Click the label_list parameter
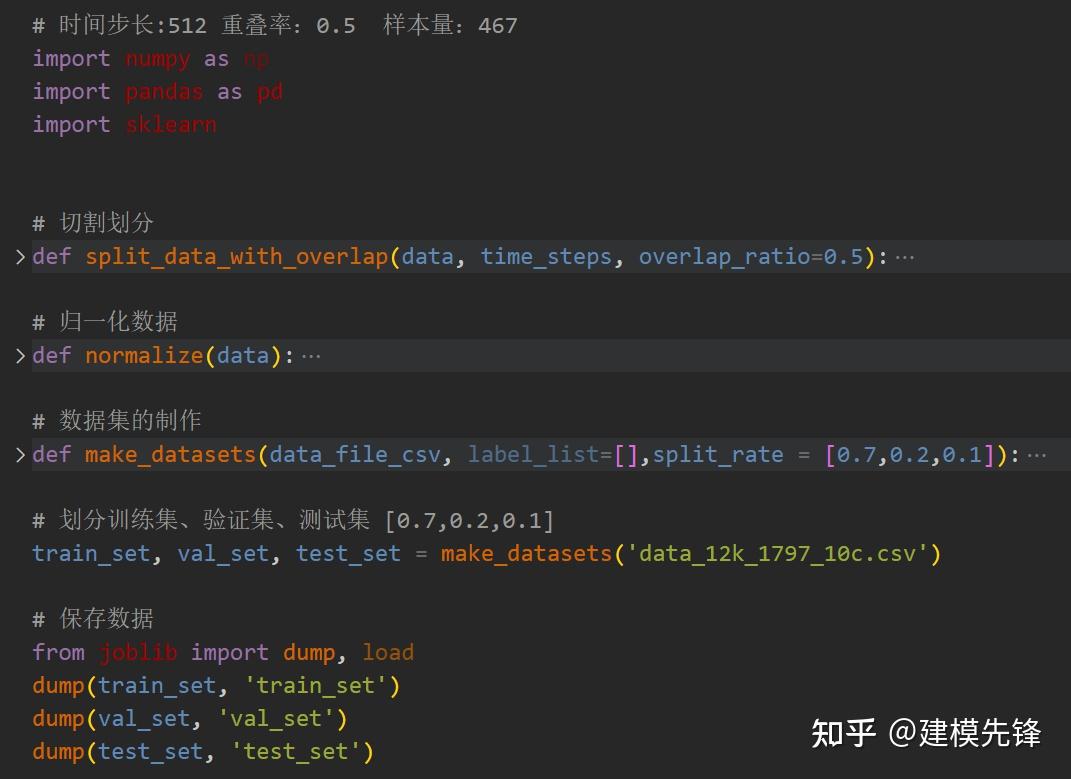Screen dimensions: 1071x779 point(533,455)
